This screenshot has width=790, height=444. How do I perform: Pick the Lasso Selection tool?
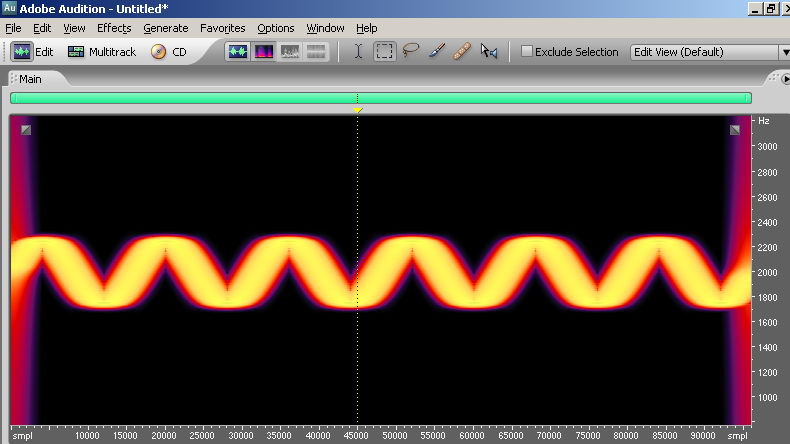pyautogui.click(x=411, y=52)
